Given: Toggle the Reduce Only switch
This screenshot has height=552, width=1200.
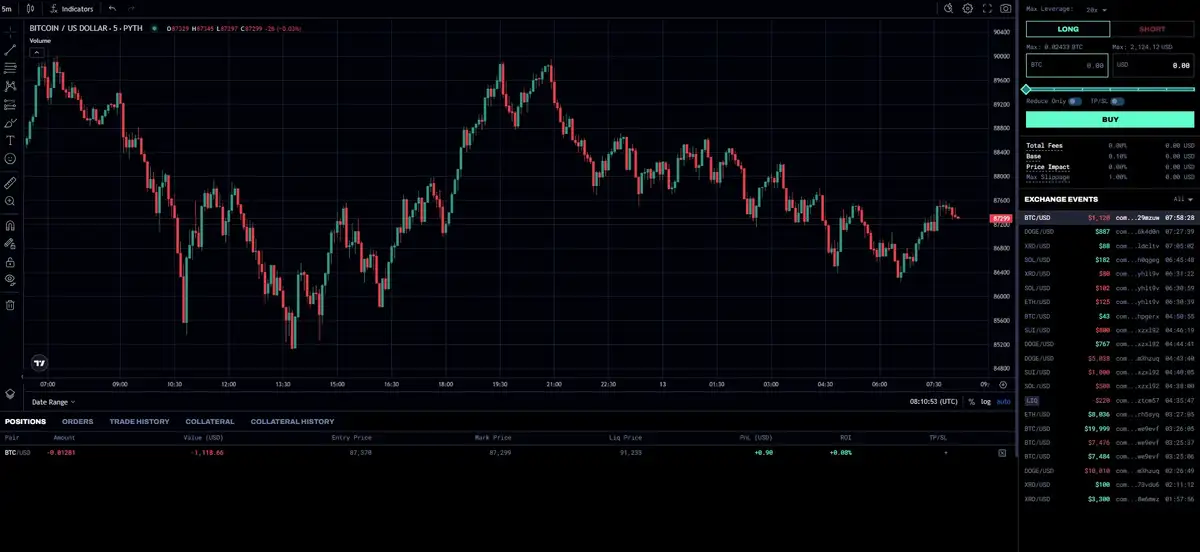Looking at the screenshot, I should coord(1074,101).
